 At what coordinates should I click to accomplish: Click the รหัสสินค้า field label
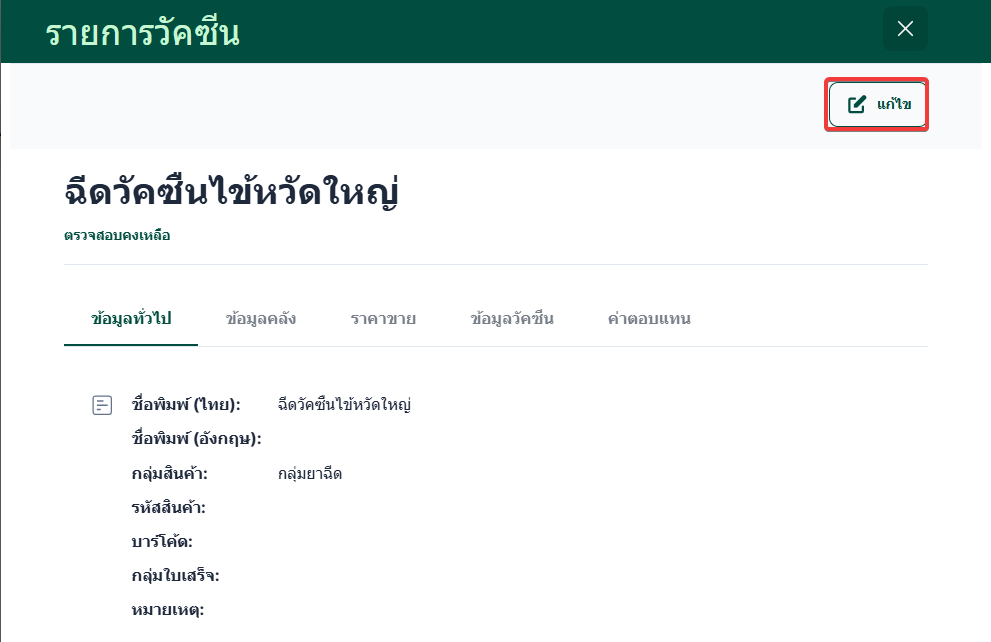[x=169, y=507]
